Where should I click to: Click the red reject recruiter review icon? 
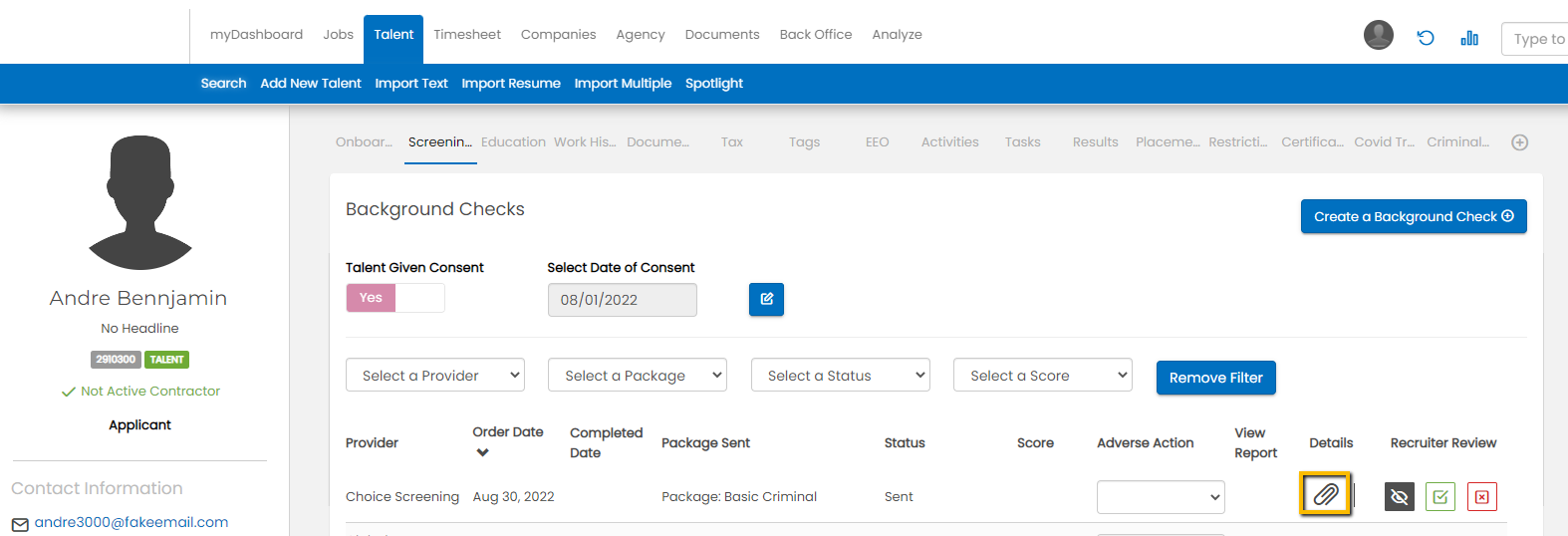tap(1482, 496)
